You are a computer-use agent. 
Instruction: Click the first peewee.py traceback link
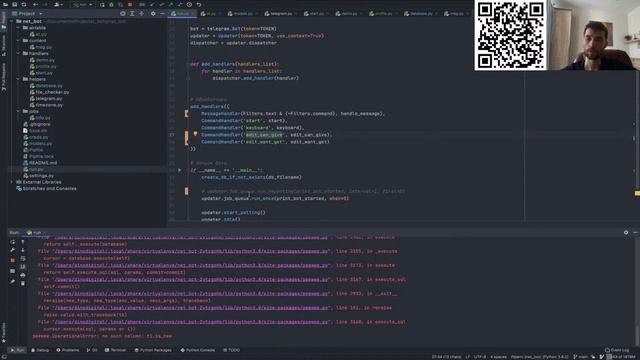pyautogui.click(x=191, y=238)
